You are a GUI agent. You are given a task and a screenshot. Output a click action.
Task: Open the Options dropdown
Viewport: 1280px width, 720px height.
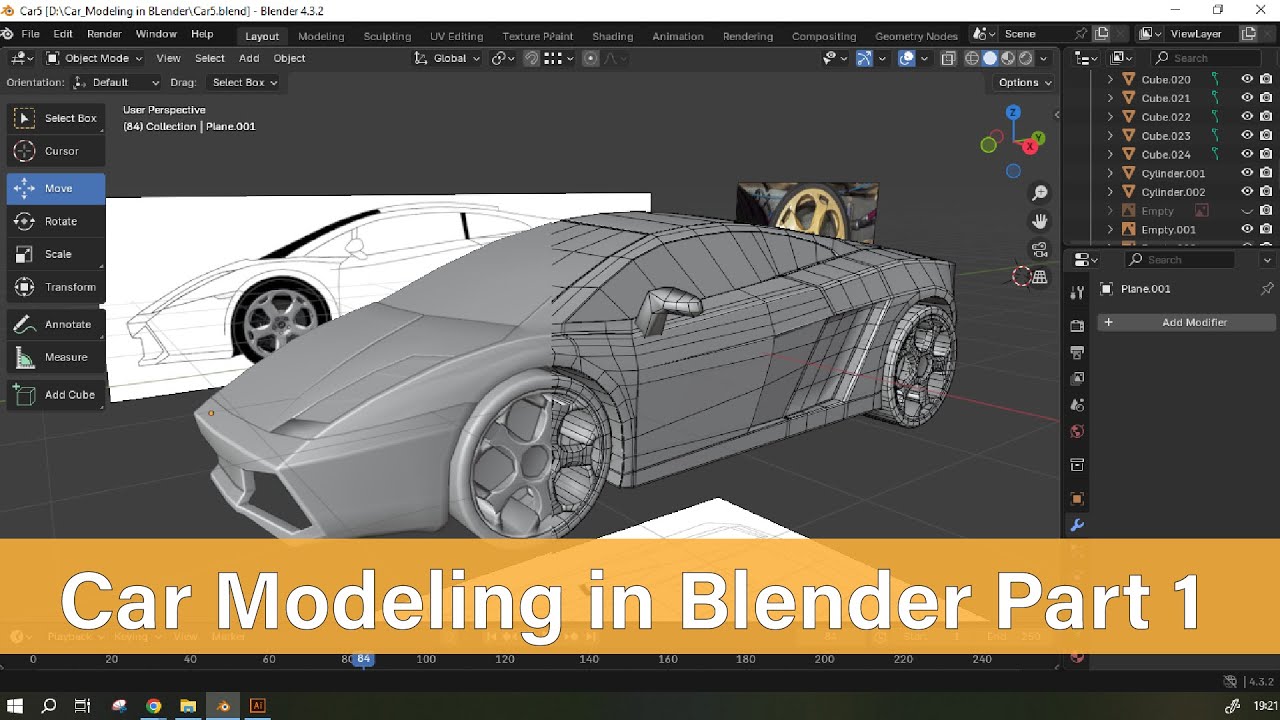point(1025,82)
